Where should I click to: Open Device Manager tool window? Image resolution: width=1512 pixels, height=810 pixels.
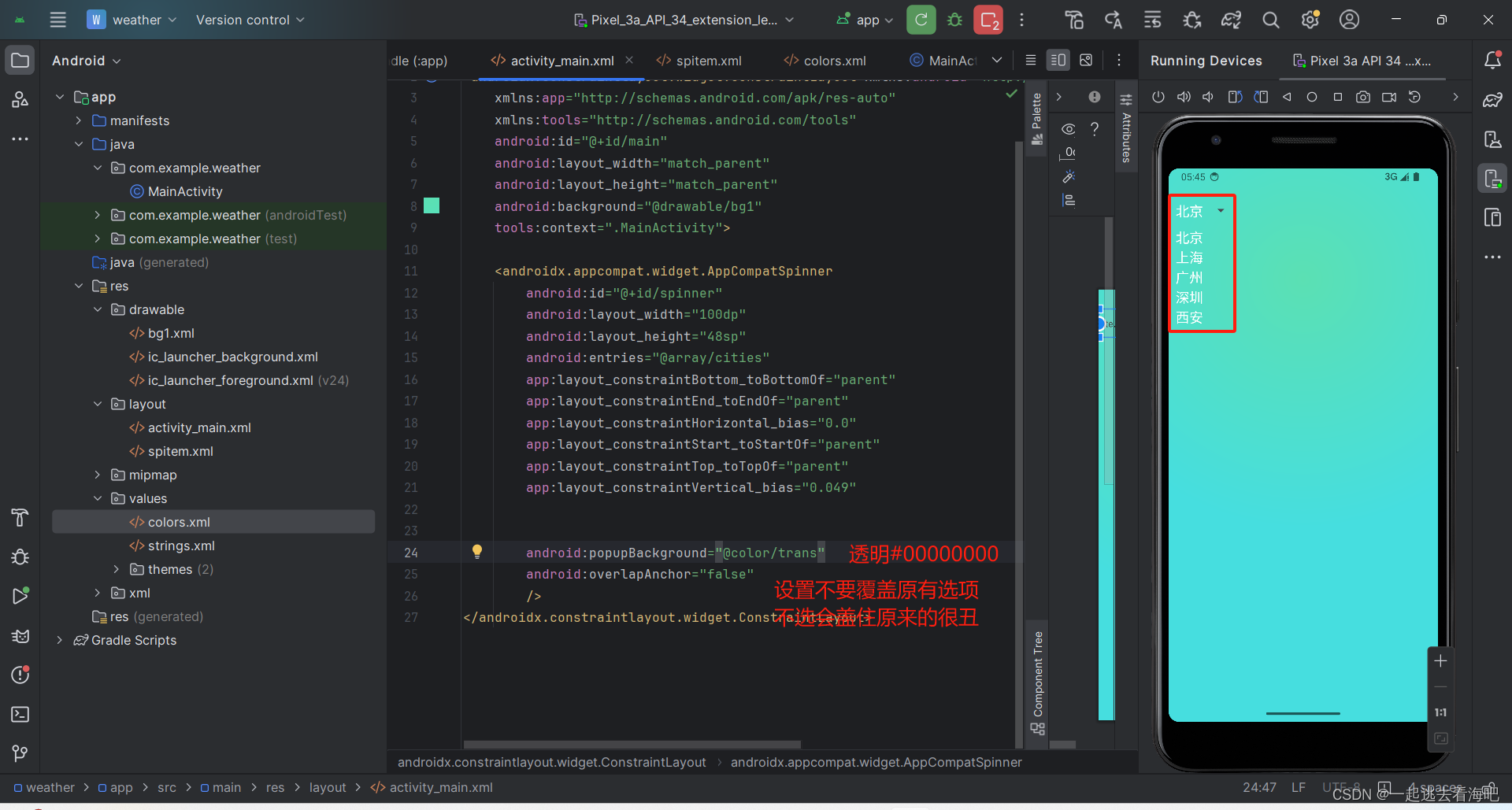click(x=1492, y=139)
